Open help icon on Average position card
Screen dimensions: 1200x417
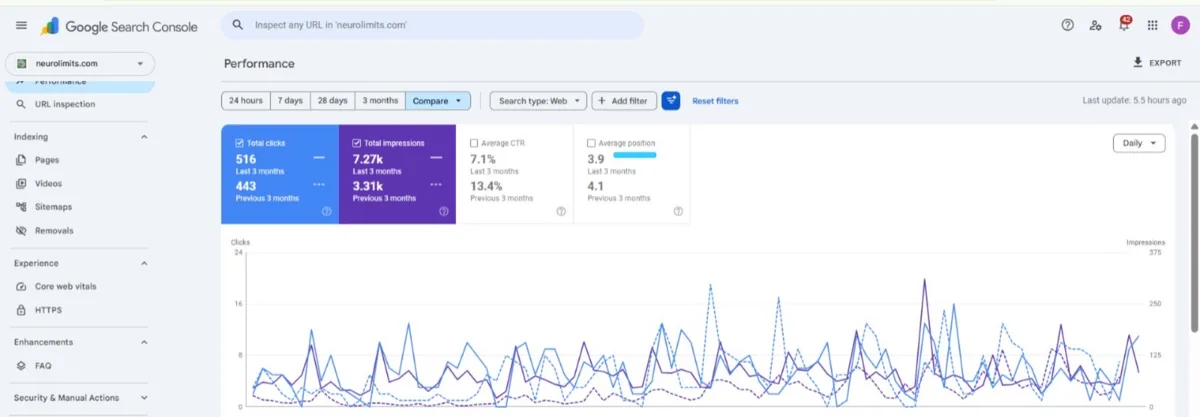coord(678,211)
